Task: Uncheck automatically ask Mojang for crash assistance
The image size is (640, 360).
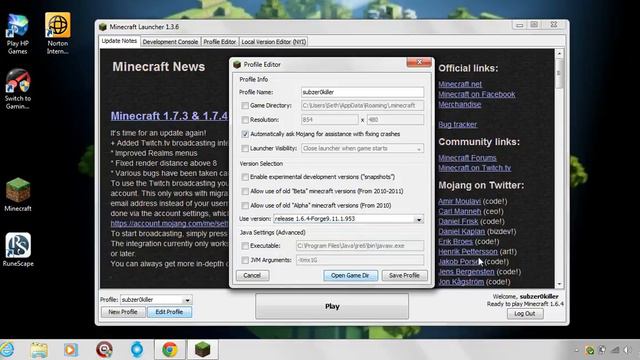Action: pyautogui.click(x=245, y=134)
